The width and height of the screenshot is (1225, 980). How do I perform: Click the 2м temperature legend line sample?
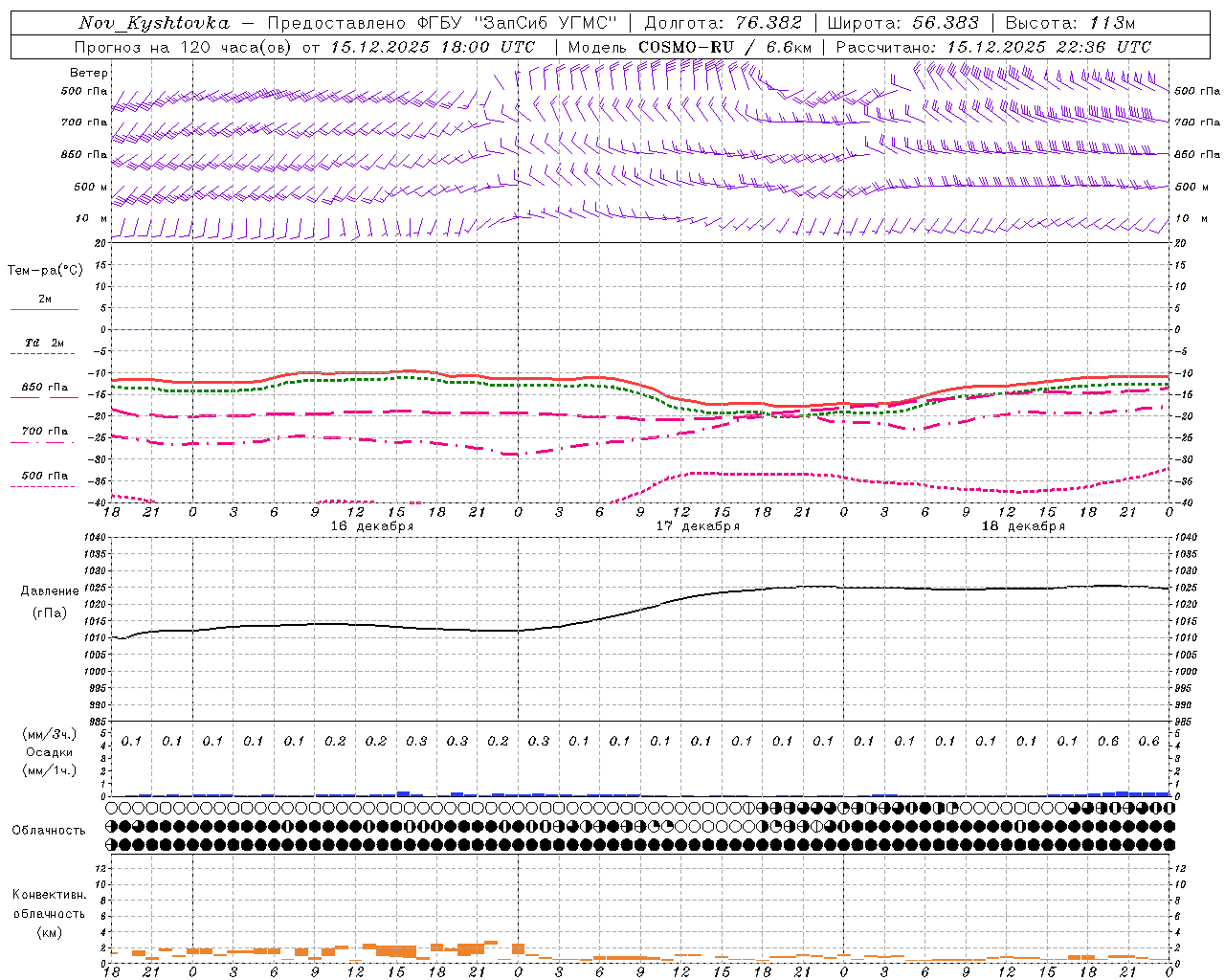44,309
